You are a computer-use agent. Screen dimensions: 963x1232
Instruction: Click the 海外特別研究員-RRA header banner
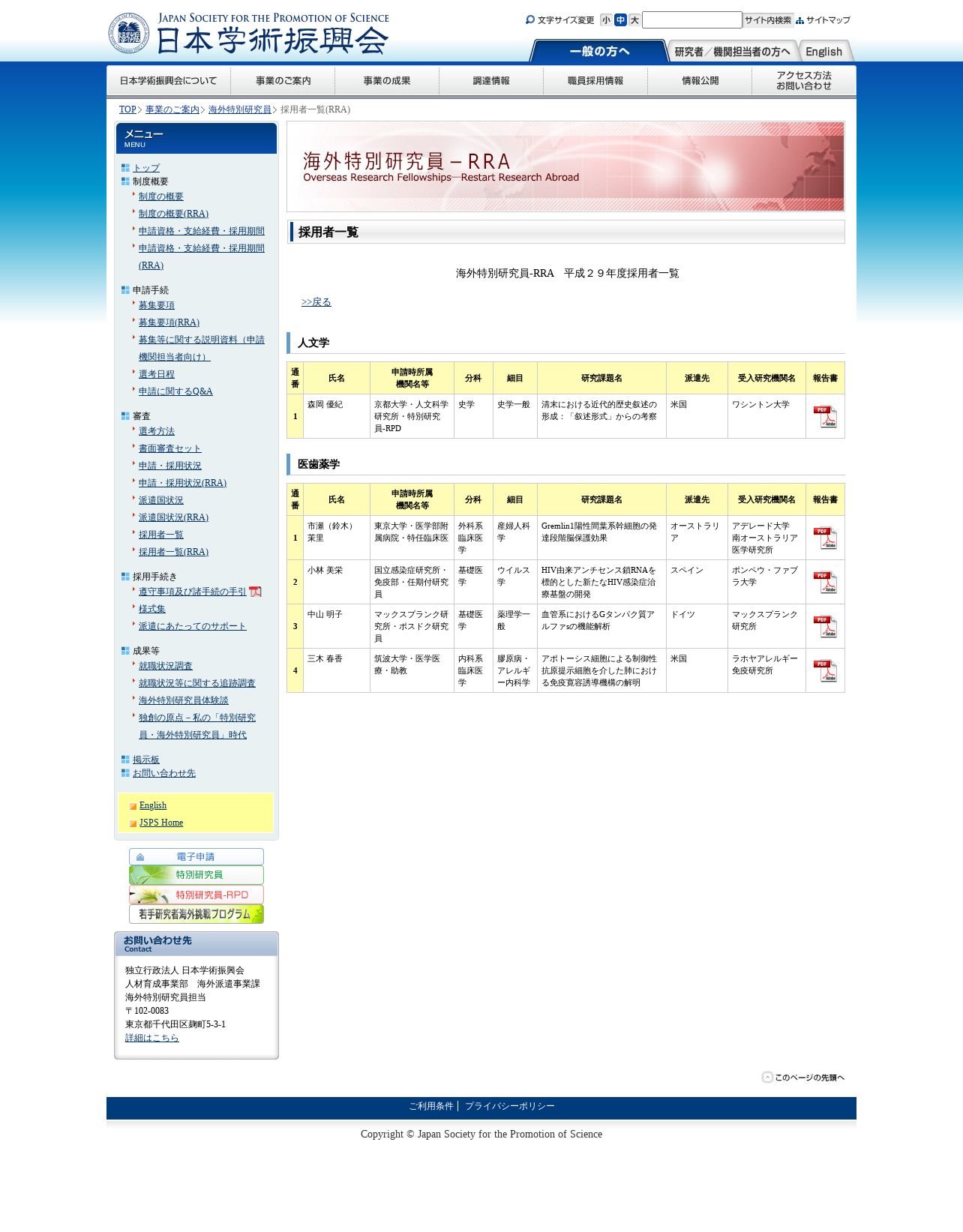click(565, 166)
